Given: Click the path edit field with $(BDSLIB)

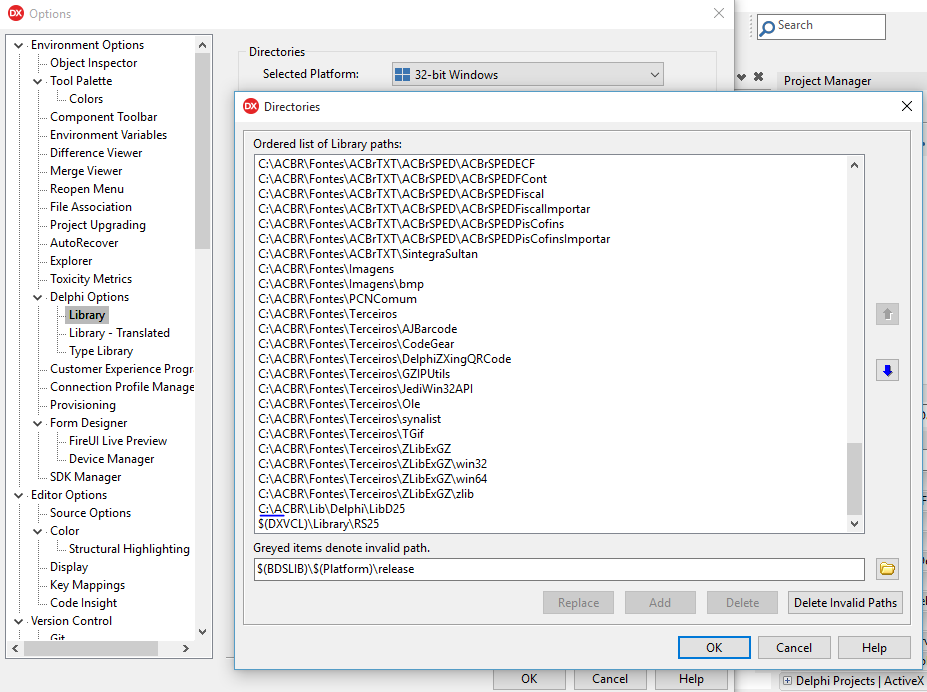Looking at the screenshot, I should tap(559, 569).
